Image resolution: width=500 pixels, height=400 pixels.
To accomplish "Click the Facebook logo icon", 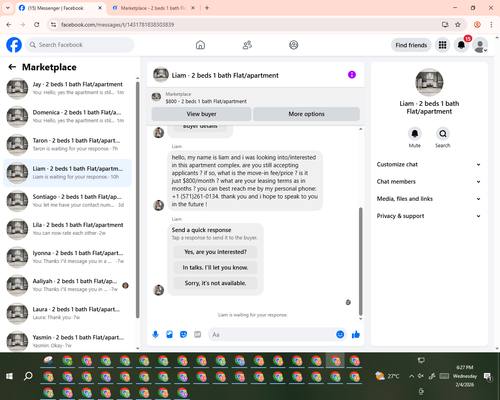I will [14, 45].
